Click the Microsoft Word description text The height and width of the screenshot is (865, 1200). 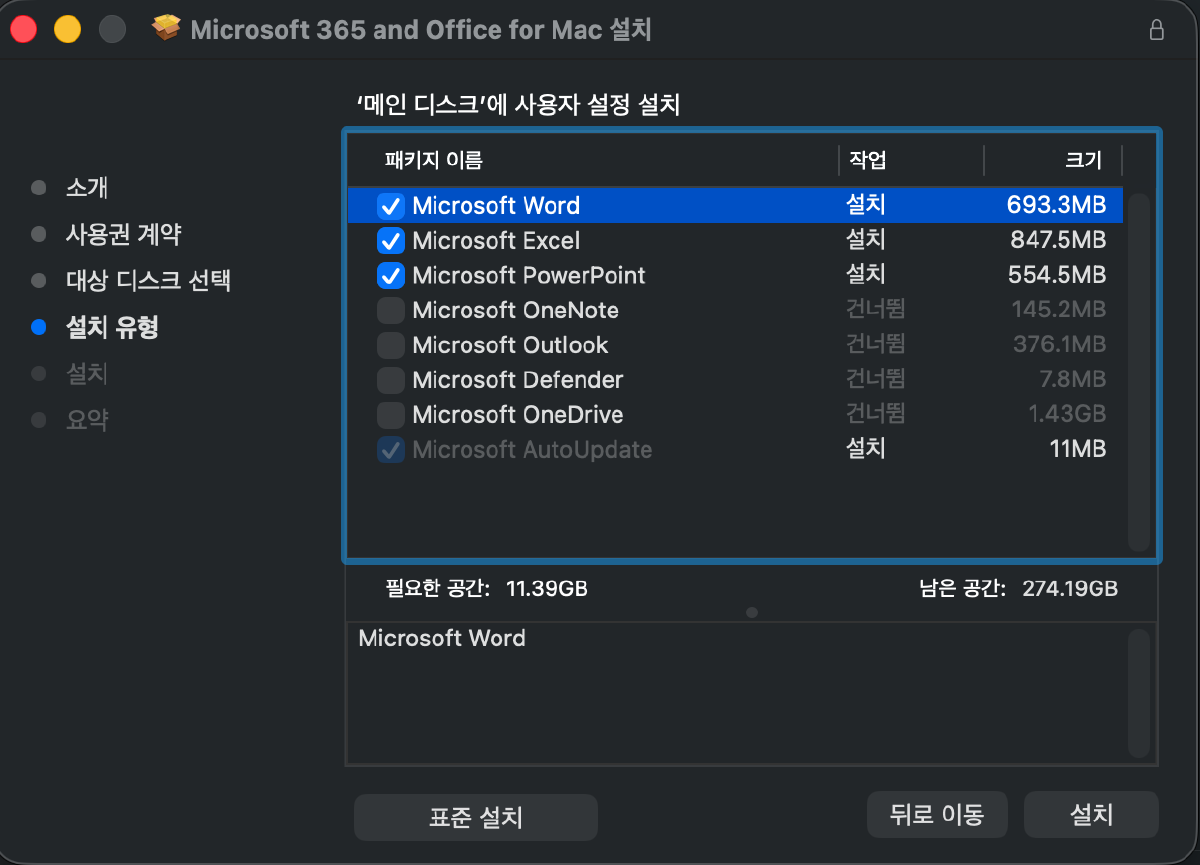[x=442, y=638]
